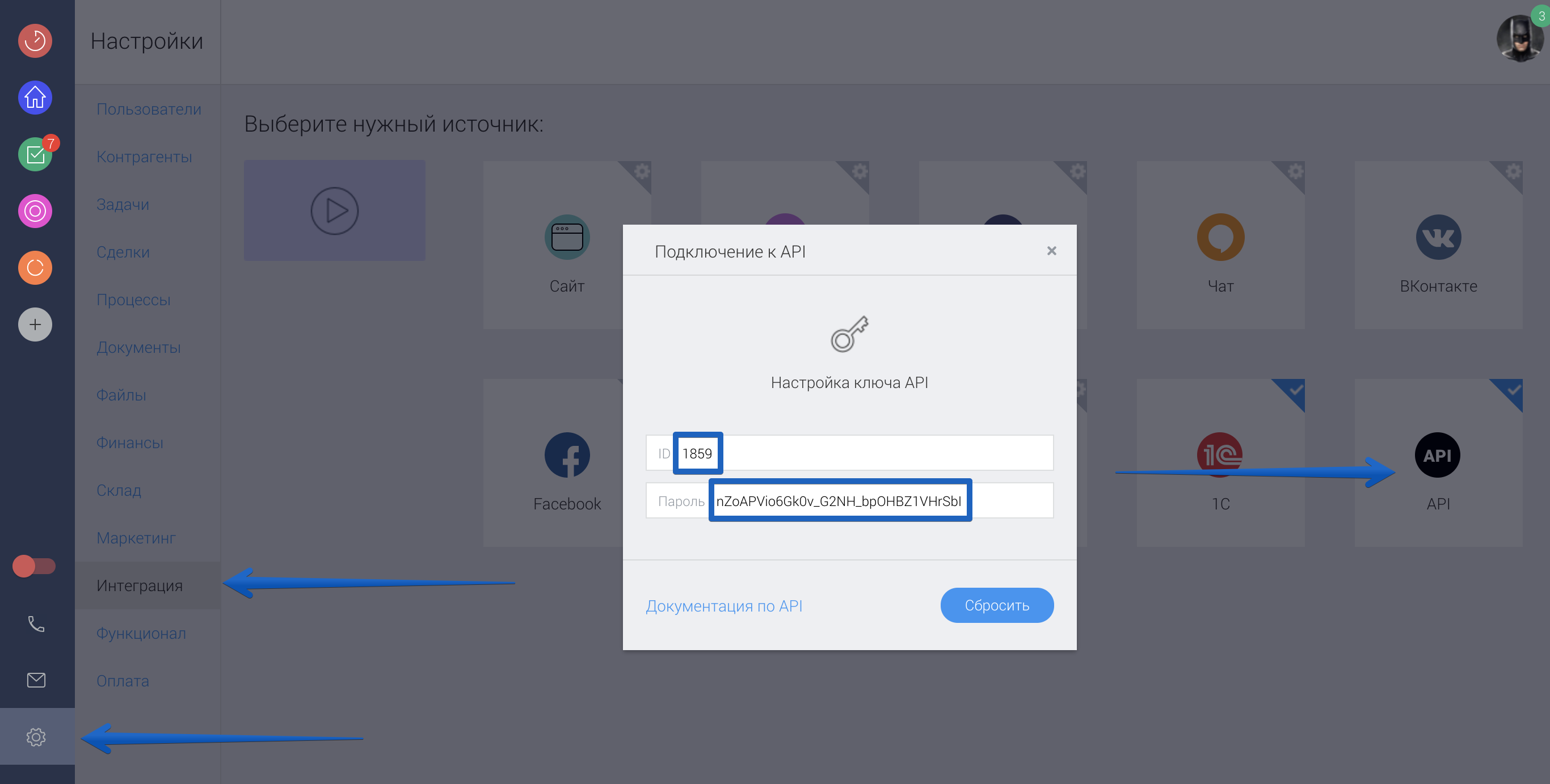Select the Чат source icon
The image size is (1550, 784).
[x=1220, y=237]
